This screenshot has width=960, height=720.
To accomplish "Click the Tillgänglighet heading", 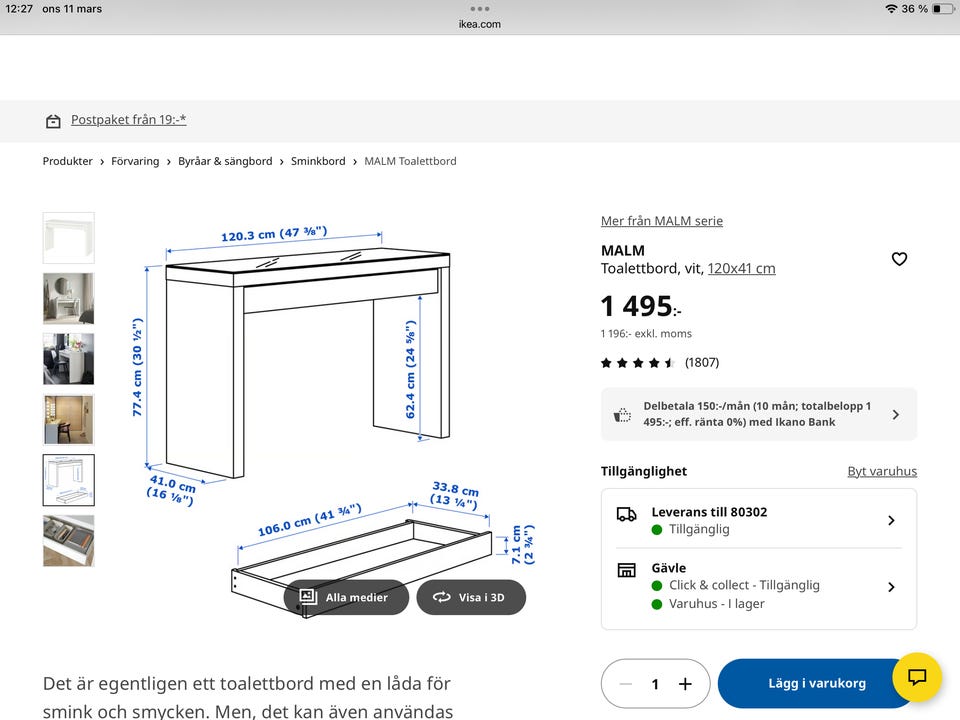I will point(643,471).
